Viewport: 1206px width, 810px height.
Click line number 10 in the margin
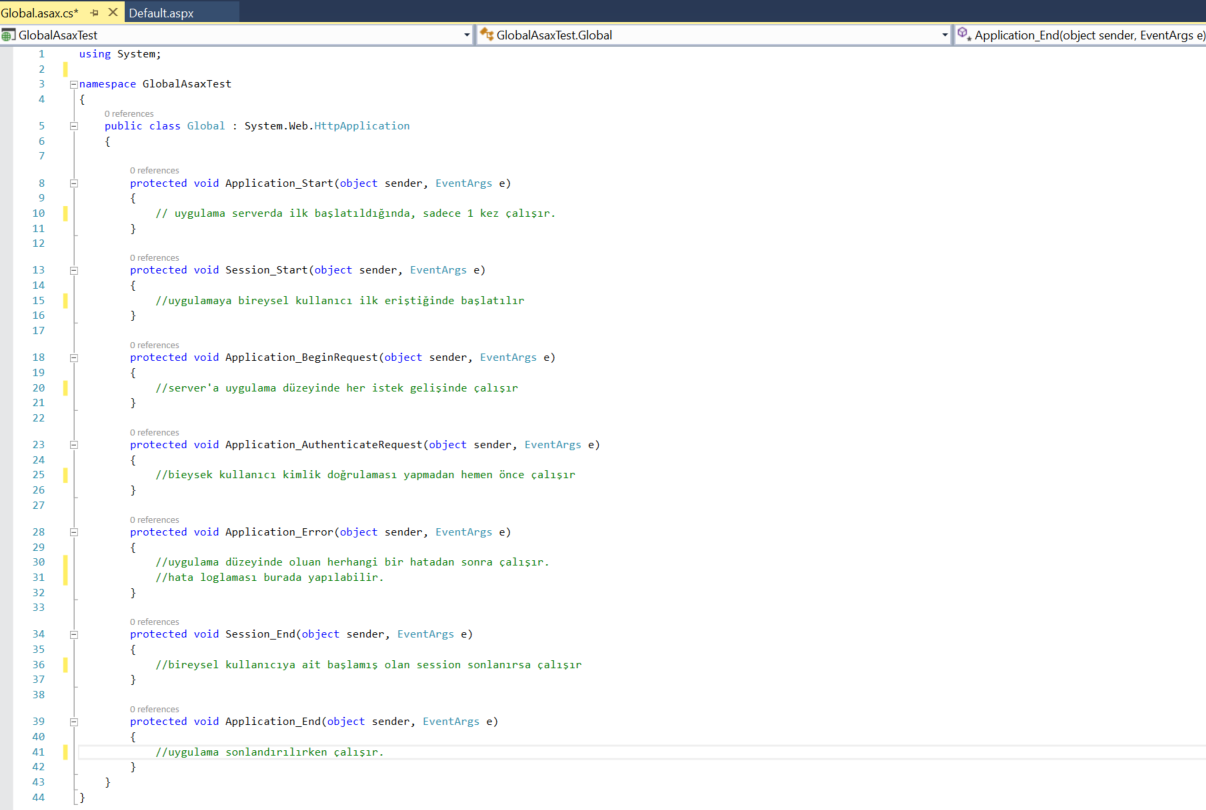pyautogui.click(x=39, y=213)
